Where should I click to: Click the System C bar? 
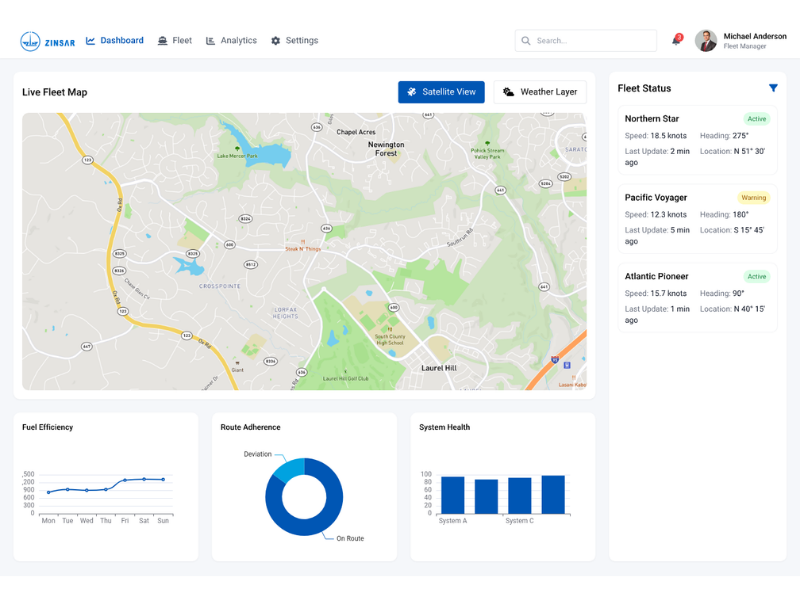click(x=519, y=495)
